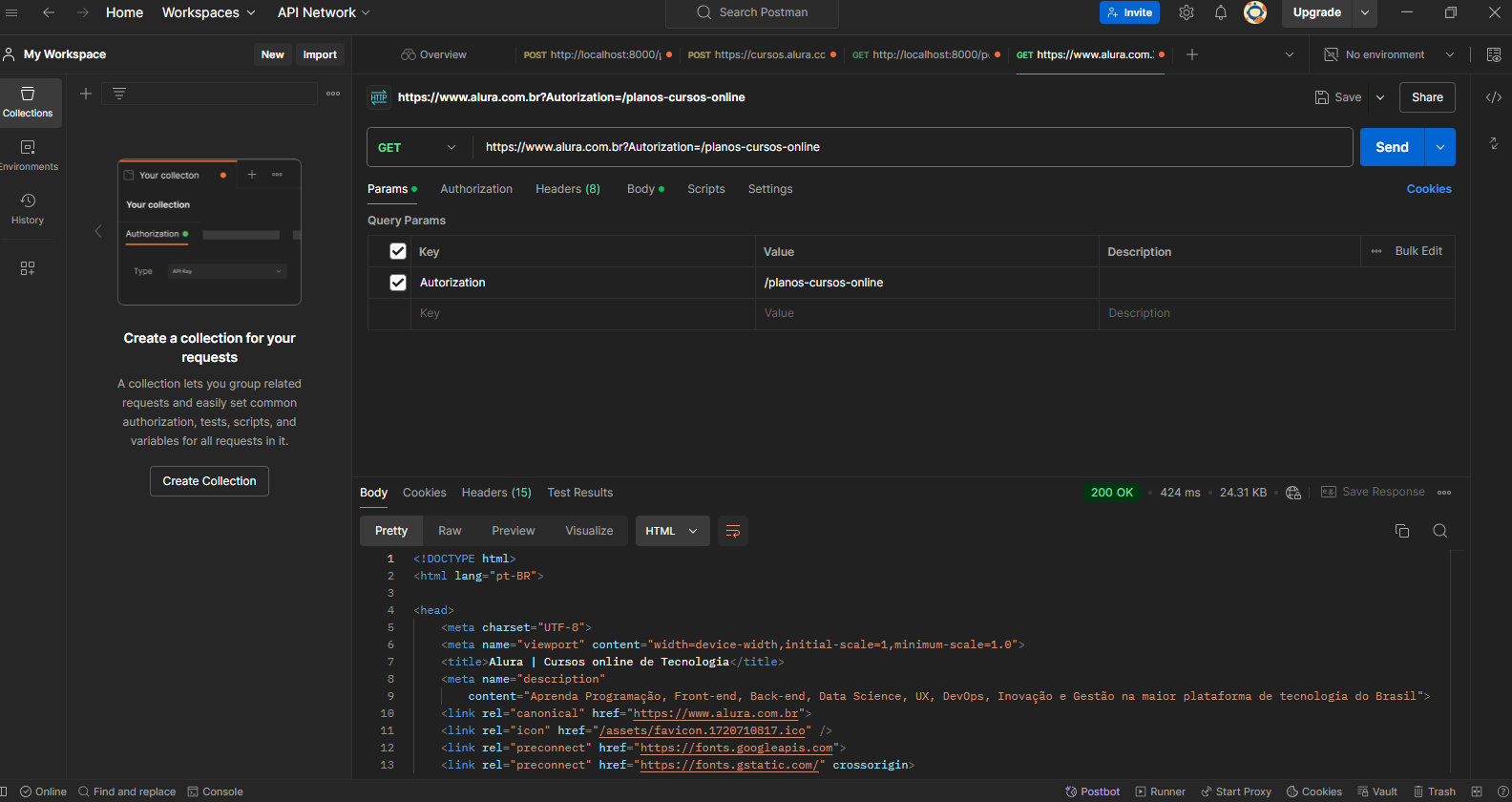Open the Cookies link beside Params
This screenshot has width=1512, height=802.
[x=1429, y=189]
